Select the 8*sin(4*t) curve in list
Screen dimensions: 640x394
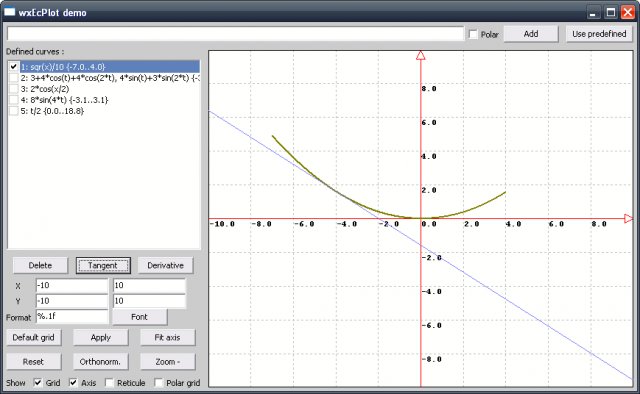click(64, 100)
